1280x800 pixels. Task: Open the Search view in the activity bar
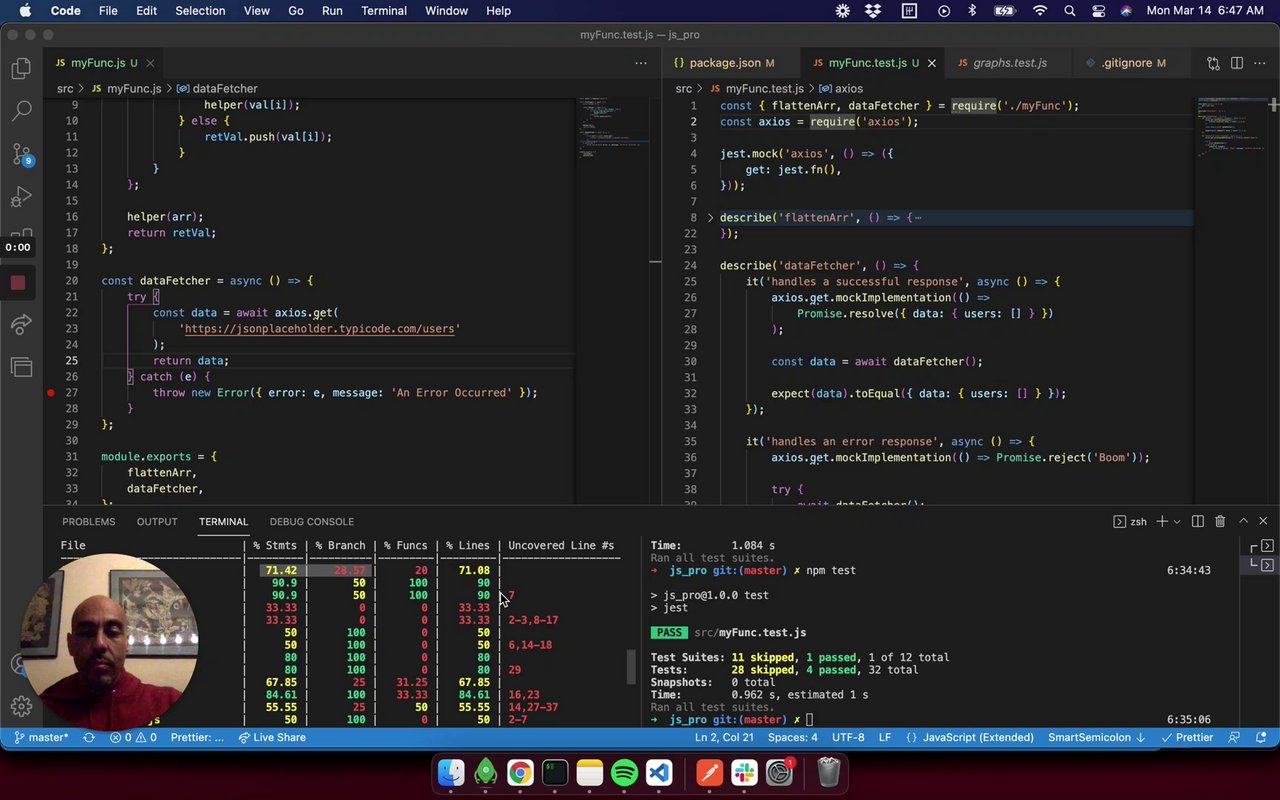tap(21, 111)
